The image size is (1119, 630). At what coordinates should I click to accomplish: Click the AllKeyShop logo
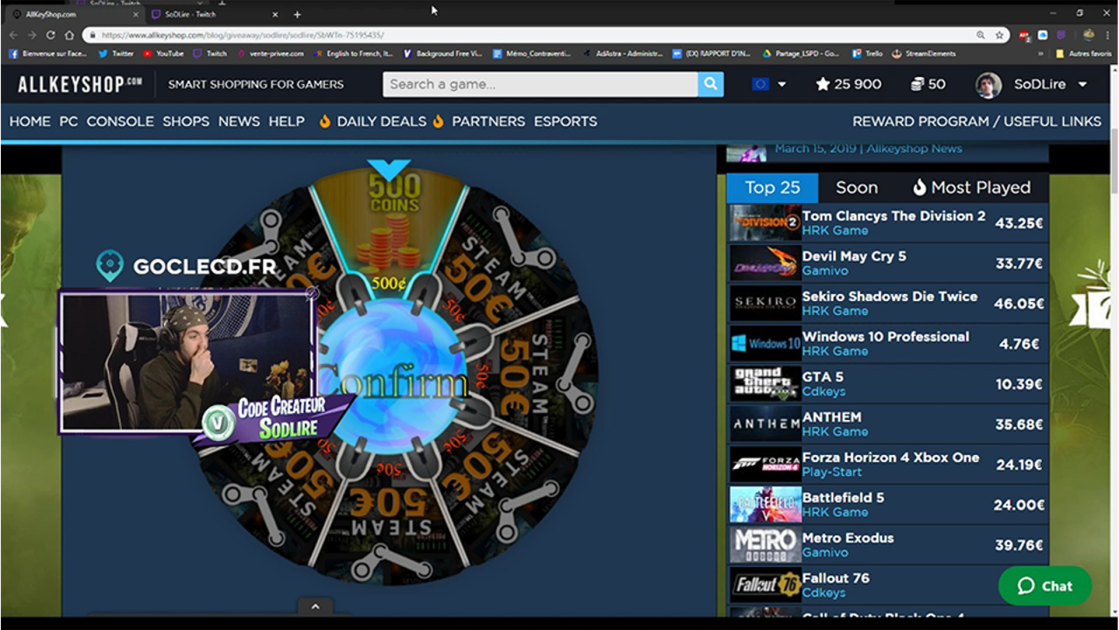(x=80, y=84)
